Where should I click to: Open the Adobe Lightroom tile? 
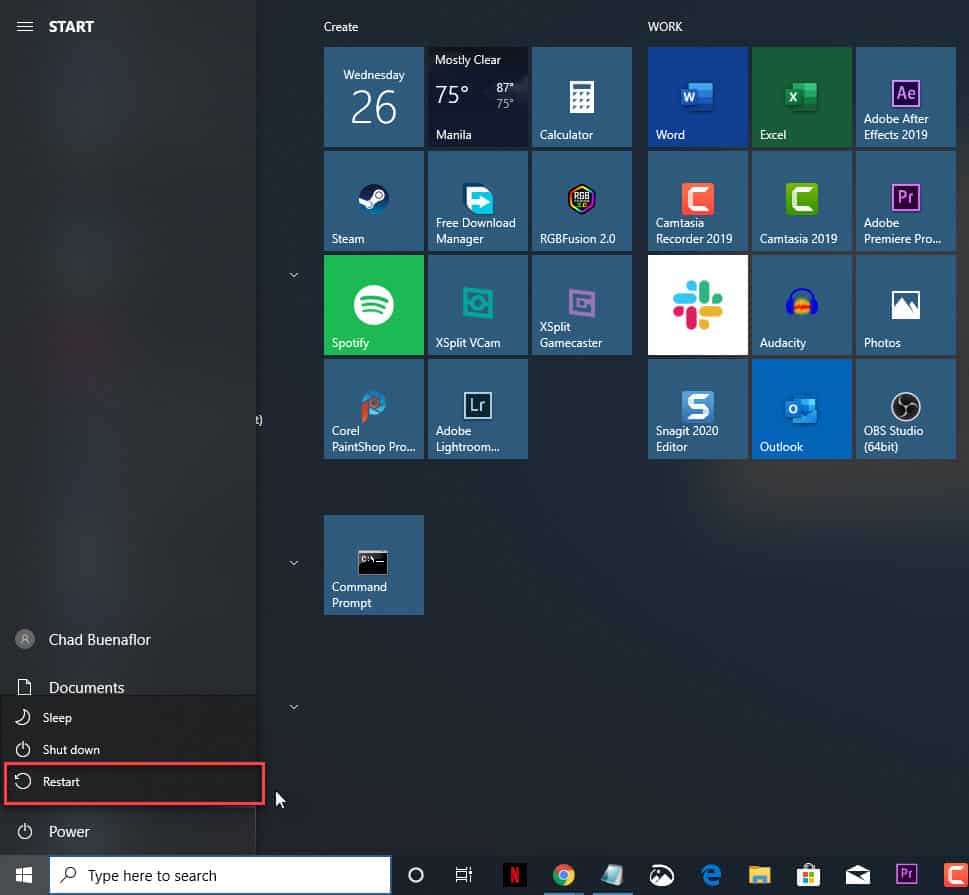[x=478, y=409]
